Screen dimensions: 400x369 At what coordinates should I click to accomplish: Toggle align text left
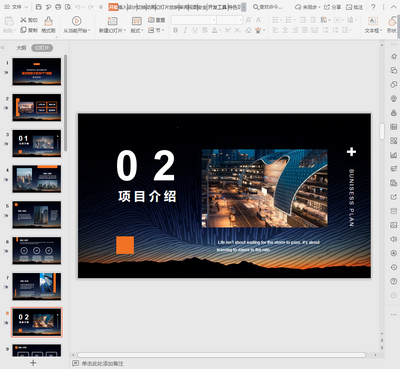click(275, 30)
